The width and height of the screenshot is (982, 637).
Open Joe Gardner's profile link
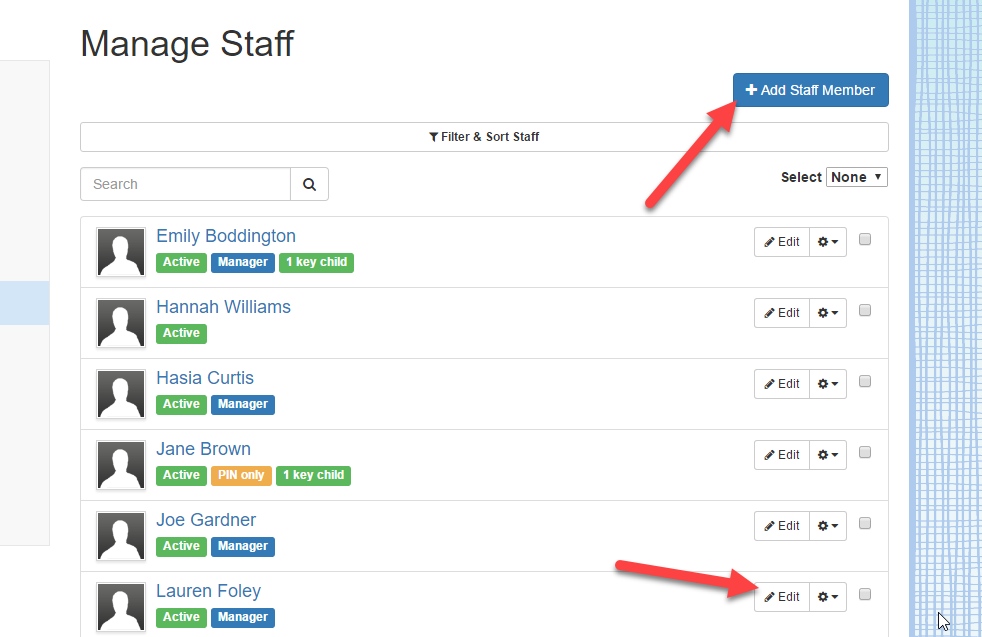tap(206, 520)
